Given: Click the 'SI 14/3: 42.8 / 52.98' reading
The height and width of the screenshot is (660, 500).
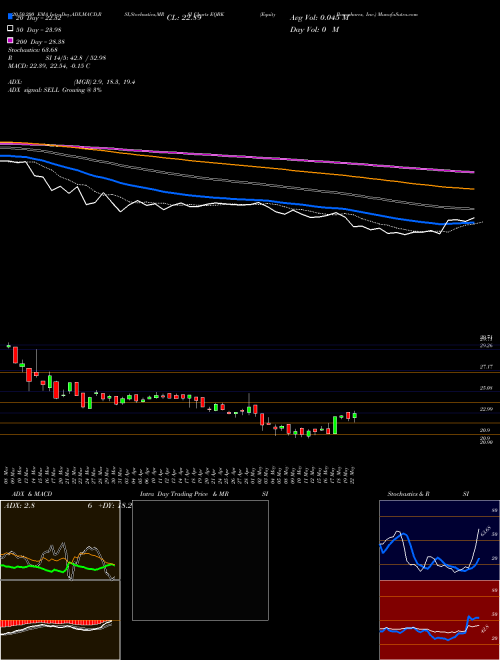Looking at the screenshot, I should pos(76,58).
